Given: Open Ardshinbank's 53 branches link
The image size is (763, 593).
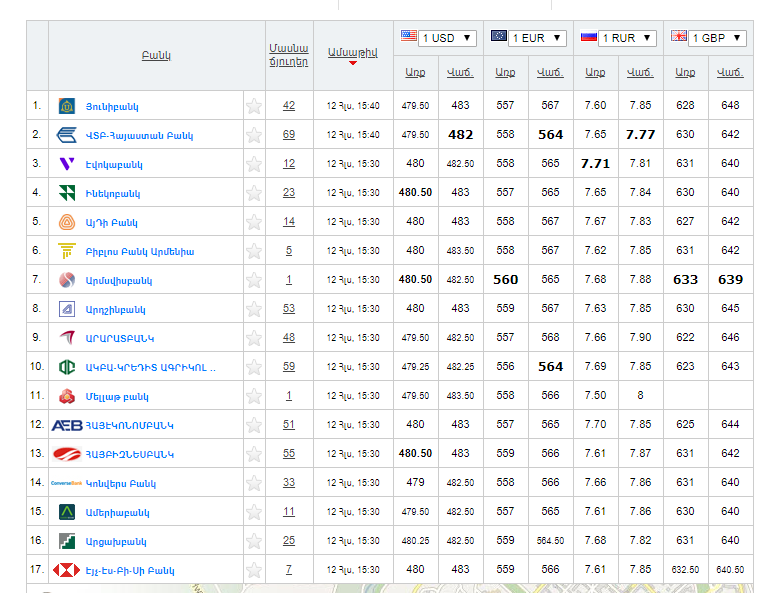Looking at the screenshot, I should click(x=289, y=308).
